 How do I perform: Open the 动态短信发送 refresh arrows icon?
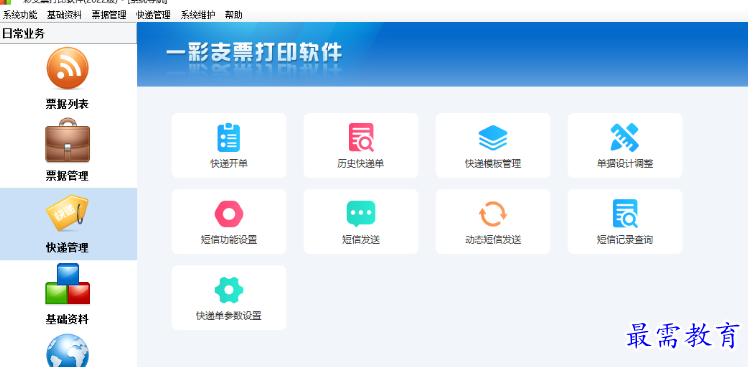493,214
